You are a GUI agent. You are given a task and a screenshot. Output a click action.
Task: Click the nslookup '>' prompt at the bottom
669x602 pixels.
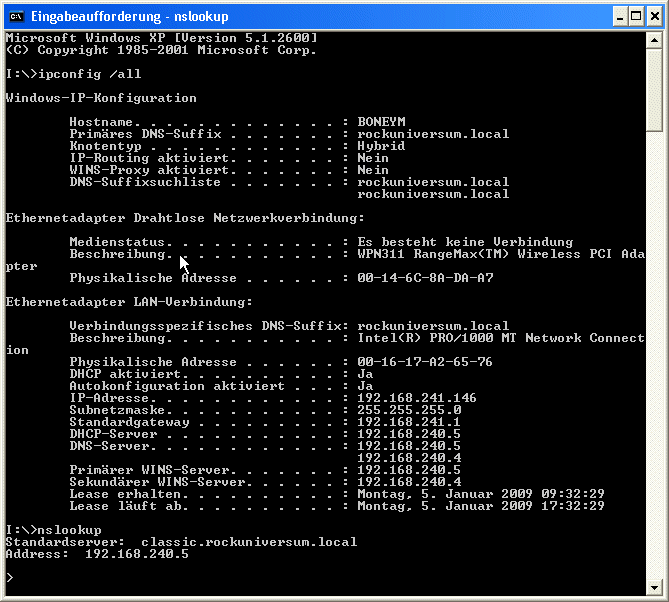pos(10,578)
